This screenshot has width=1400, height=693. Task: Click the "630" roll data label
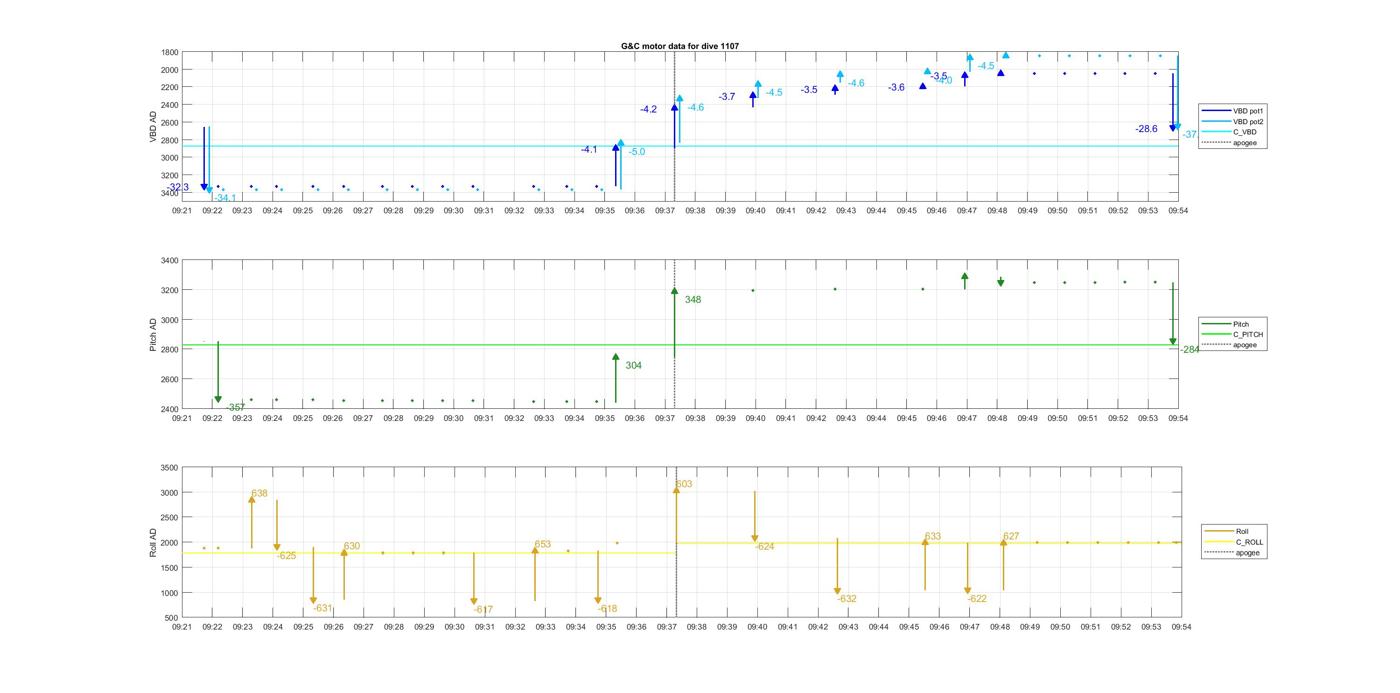tap(352, 547)
